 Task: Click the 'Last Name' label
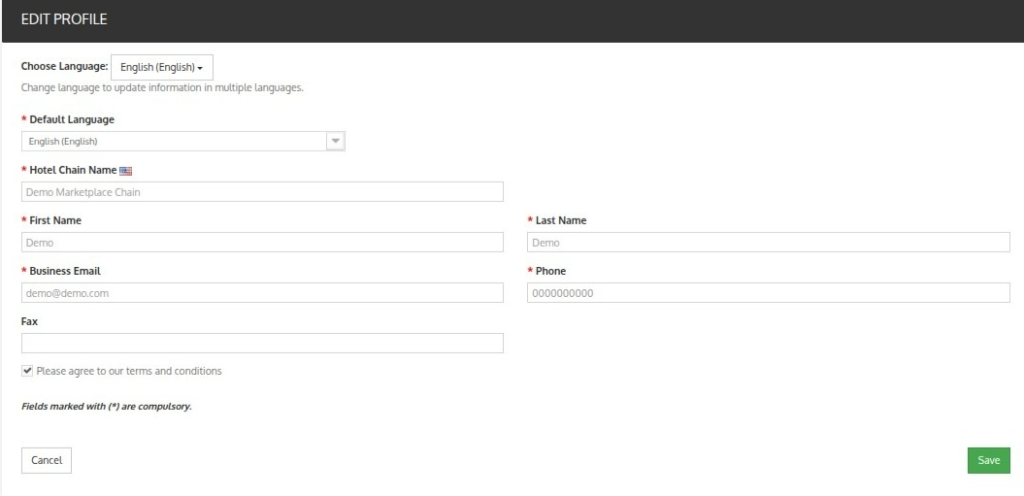(x=561, y=220)
